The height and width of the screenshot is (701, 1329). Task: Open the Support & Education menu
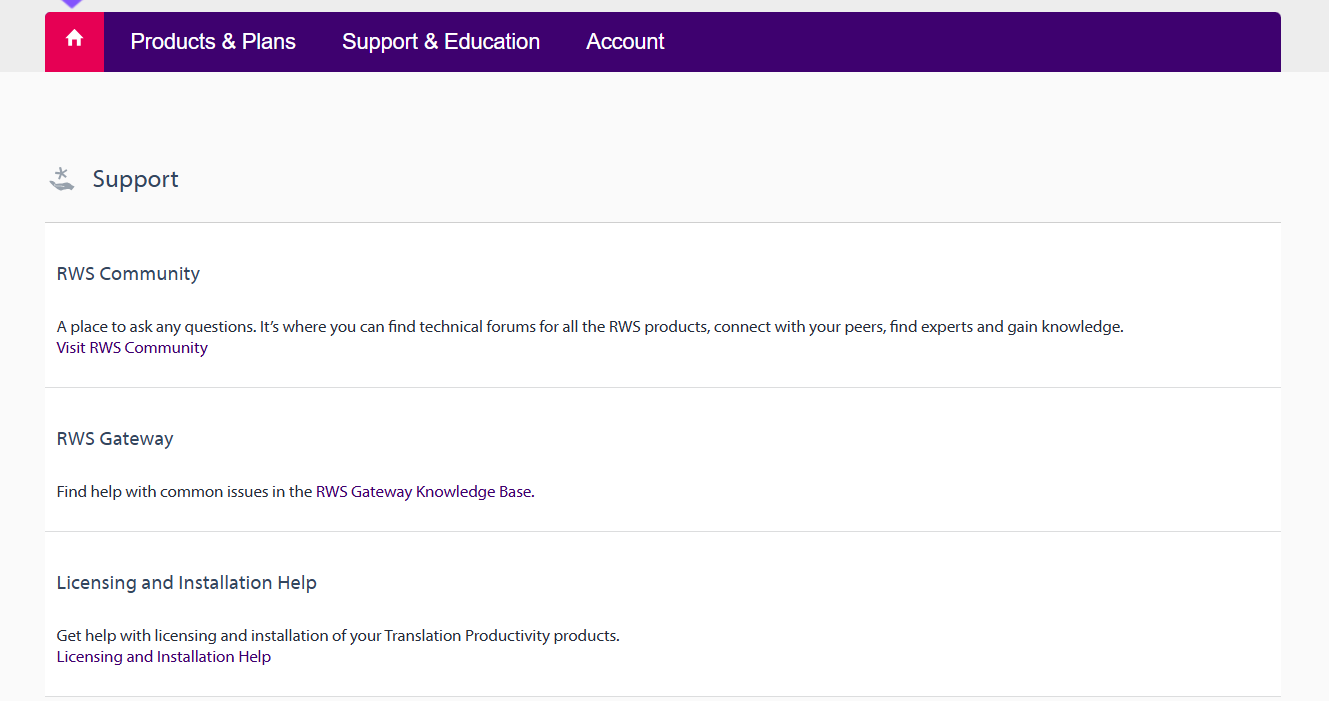coord(441,42)
